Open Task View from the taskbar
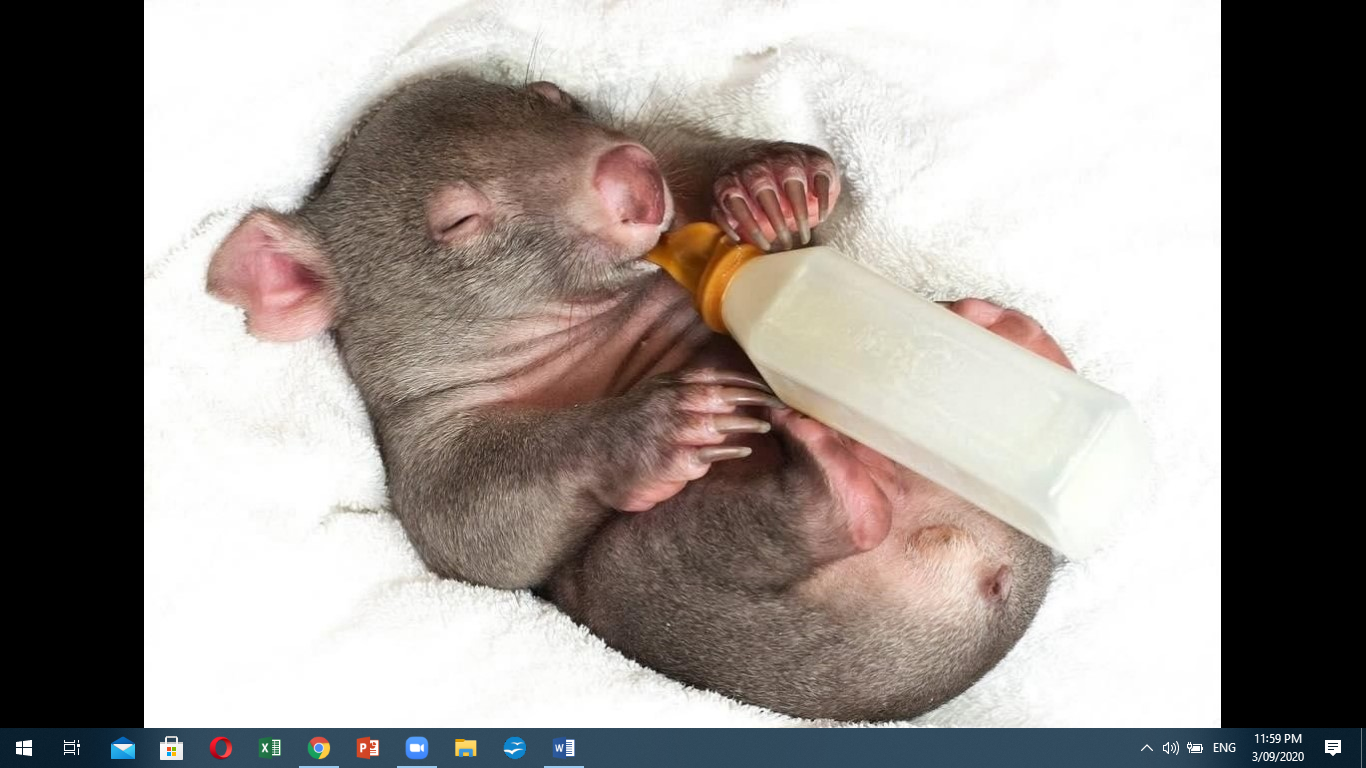 coord(72,748)
